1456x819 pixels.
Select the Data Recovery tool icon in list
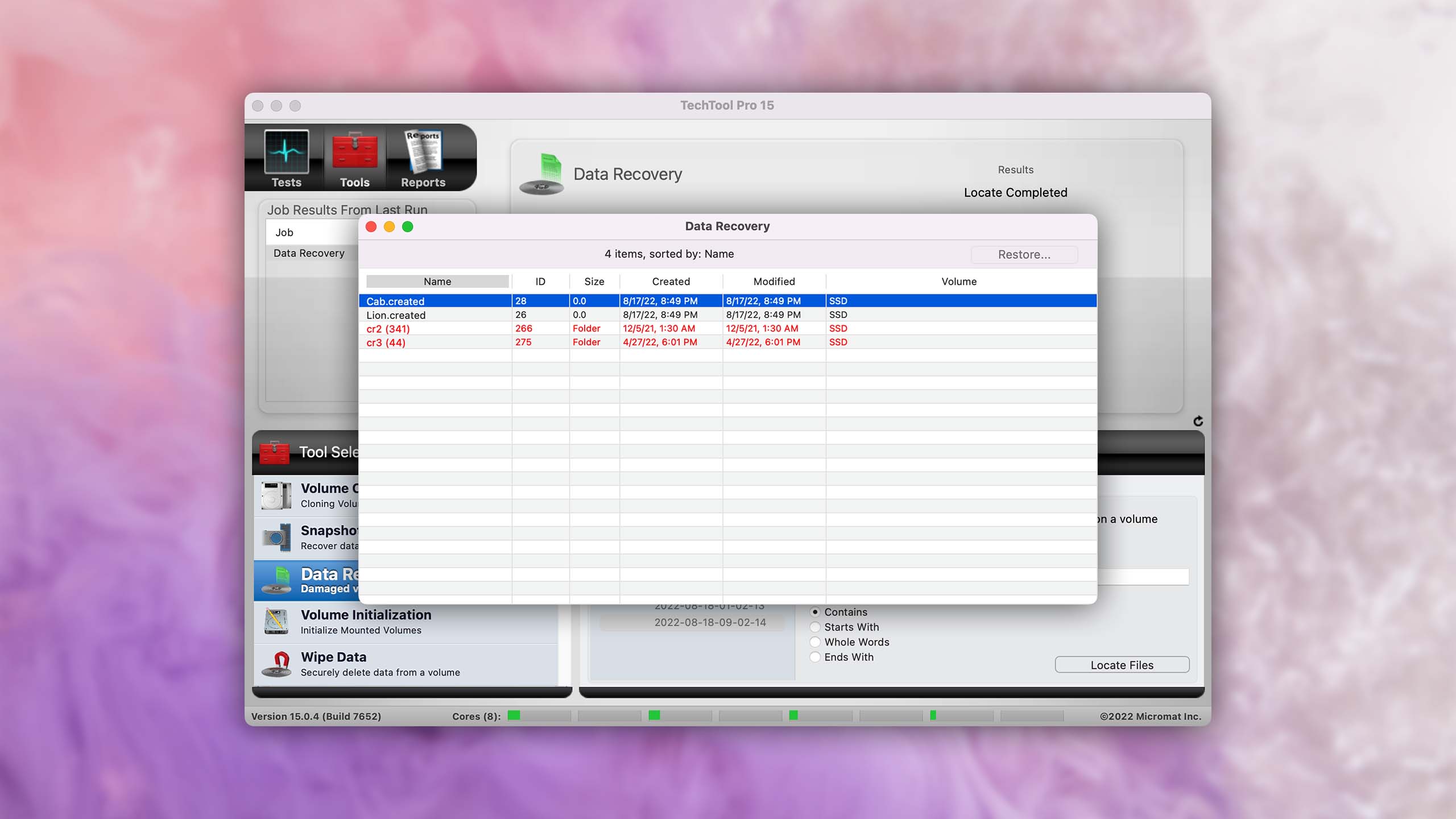click(276, 580)
